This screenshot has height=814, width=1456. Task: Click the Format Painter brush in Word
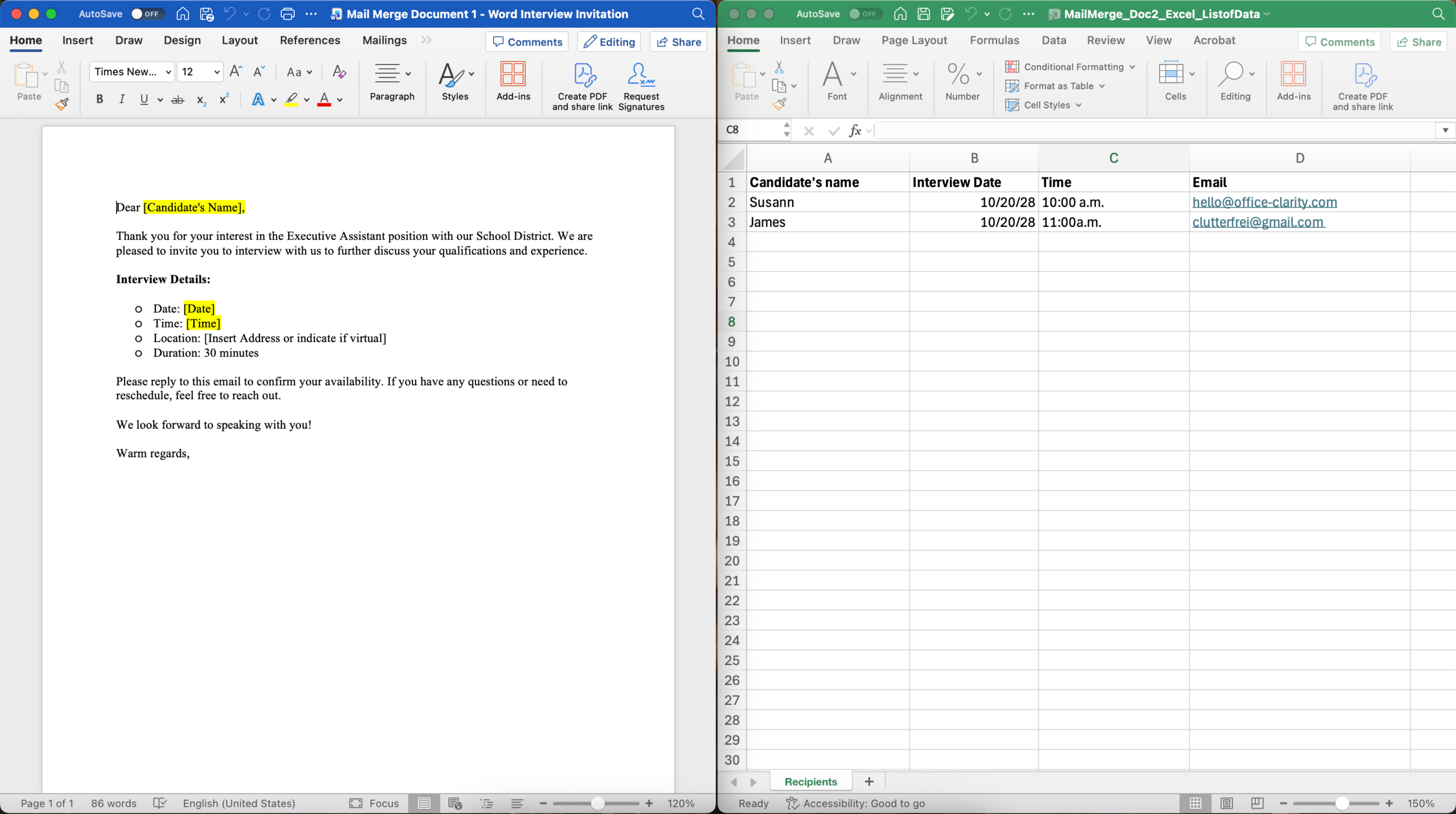(61, 104)
